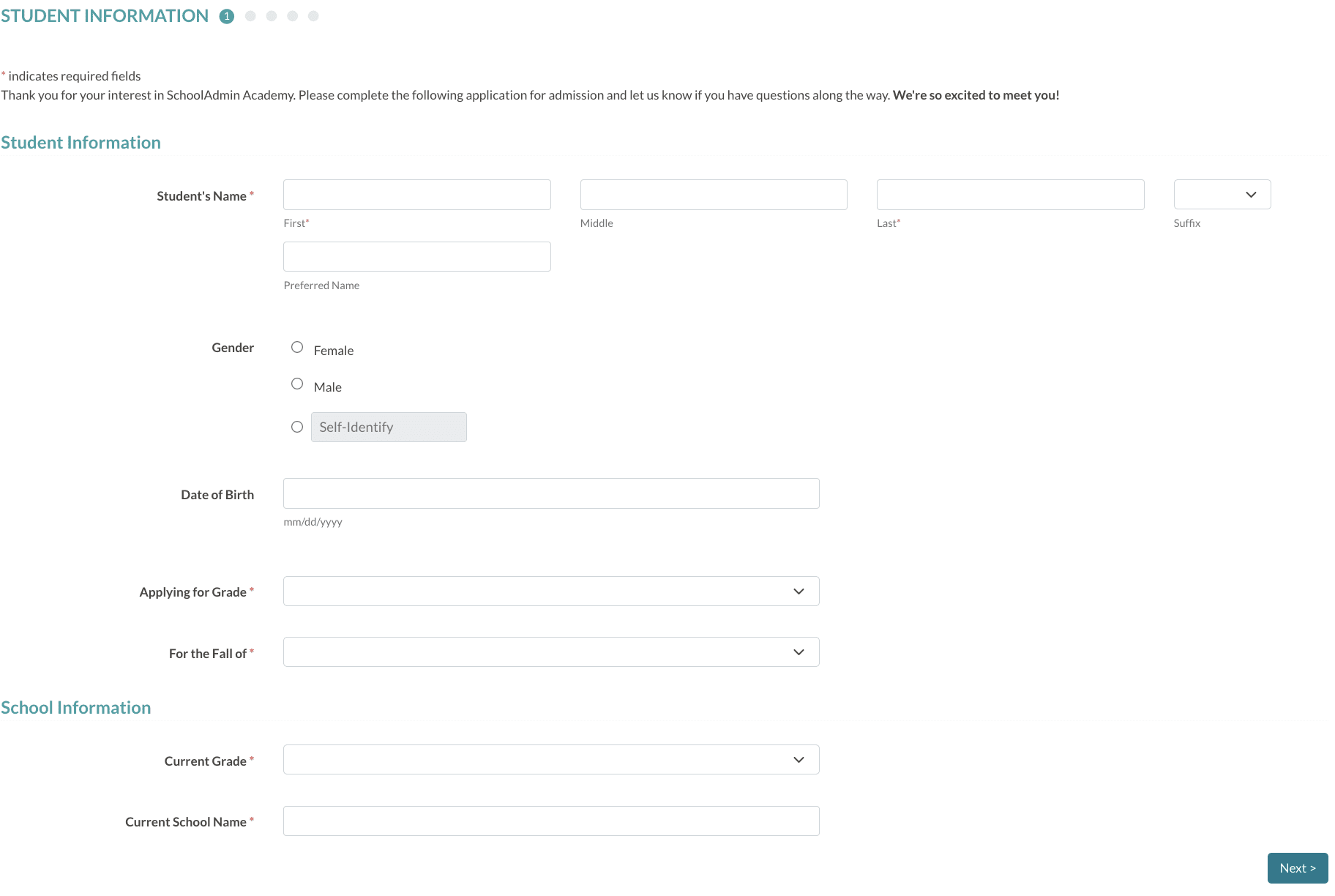The image size is (1335, 896).
Task: Click step 1 progress indicator circle
Action: click(x=227, y=16)
